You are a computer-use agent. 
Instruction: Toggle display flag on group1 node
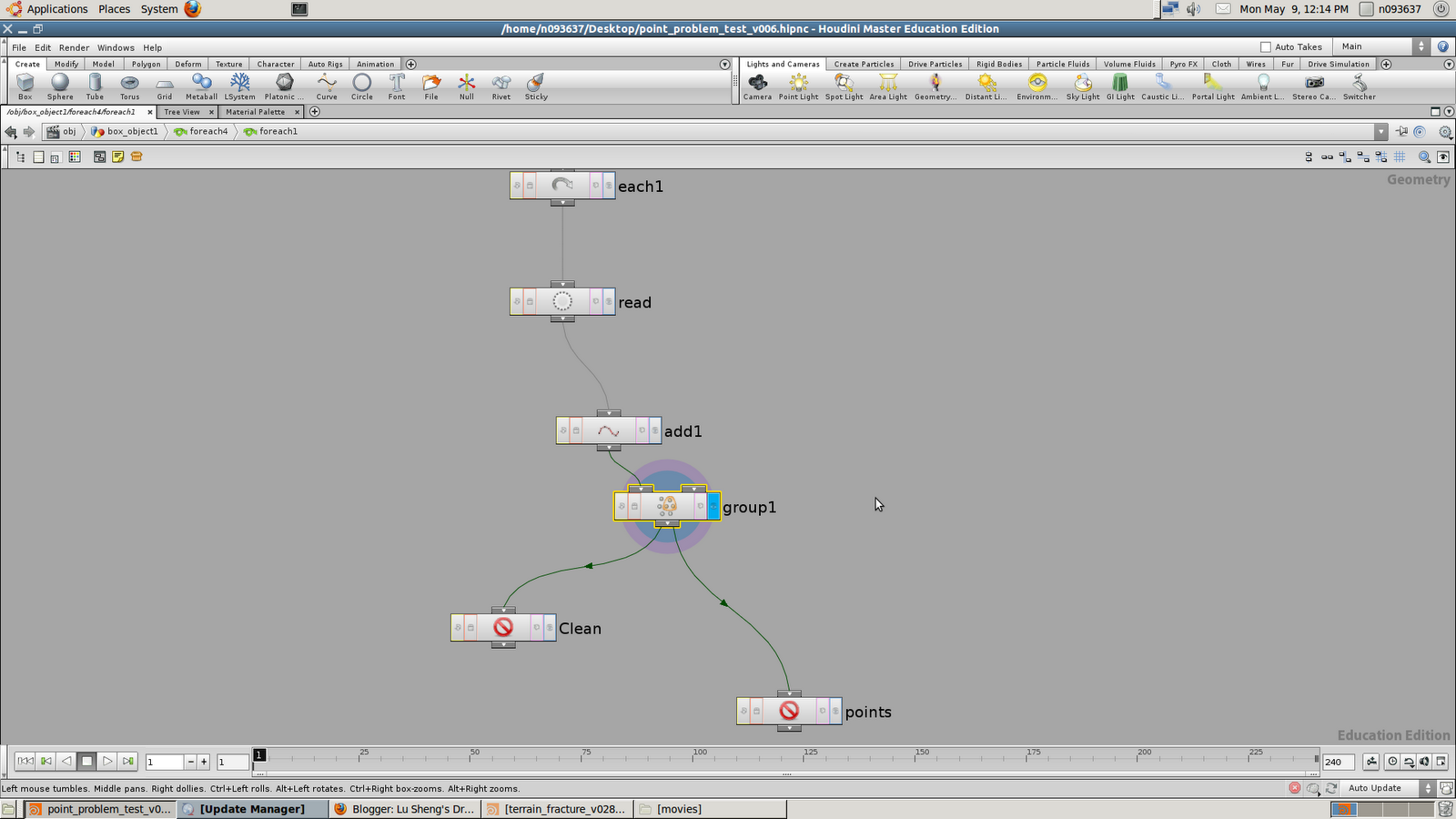[713, 506]
